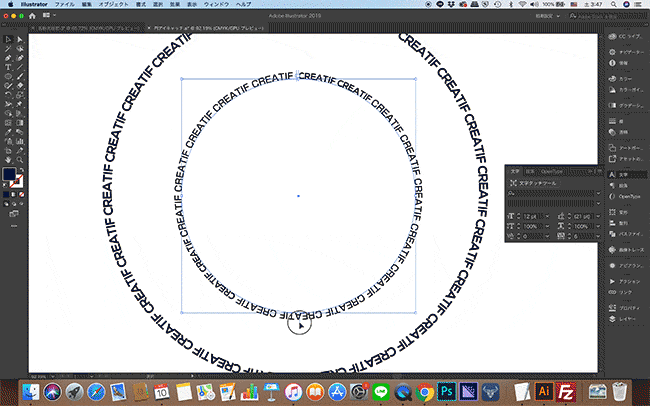Screen dimensions: 650x406
Task: Change the screen mode button
Action: coord(14,214)
